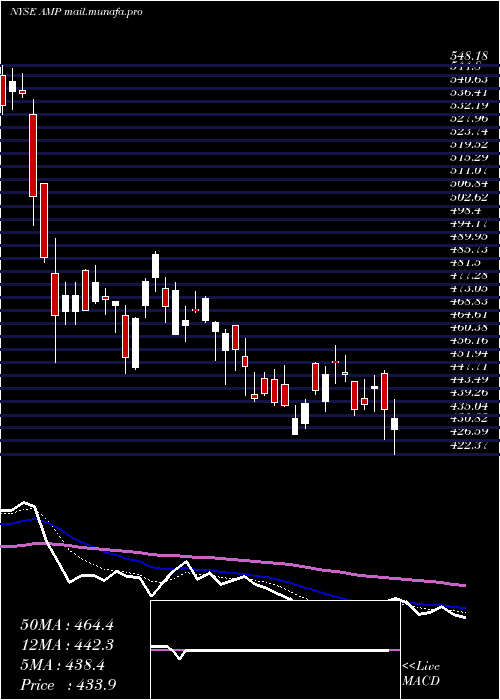Image resolution: width=500 pixels, height=700 pixels.
Task: Select the 447.71 price axis label
Action: (468, 367)
